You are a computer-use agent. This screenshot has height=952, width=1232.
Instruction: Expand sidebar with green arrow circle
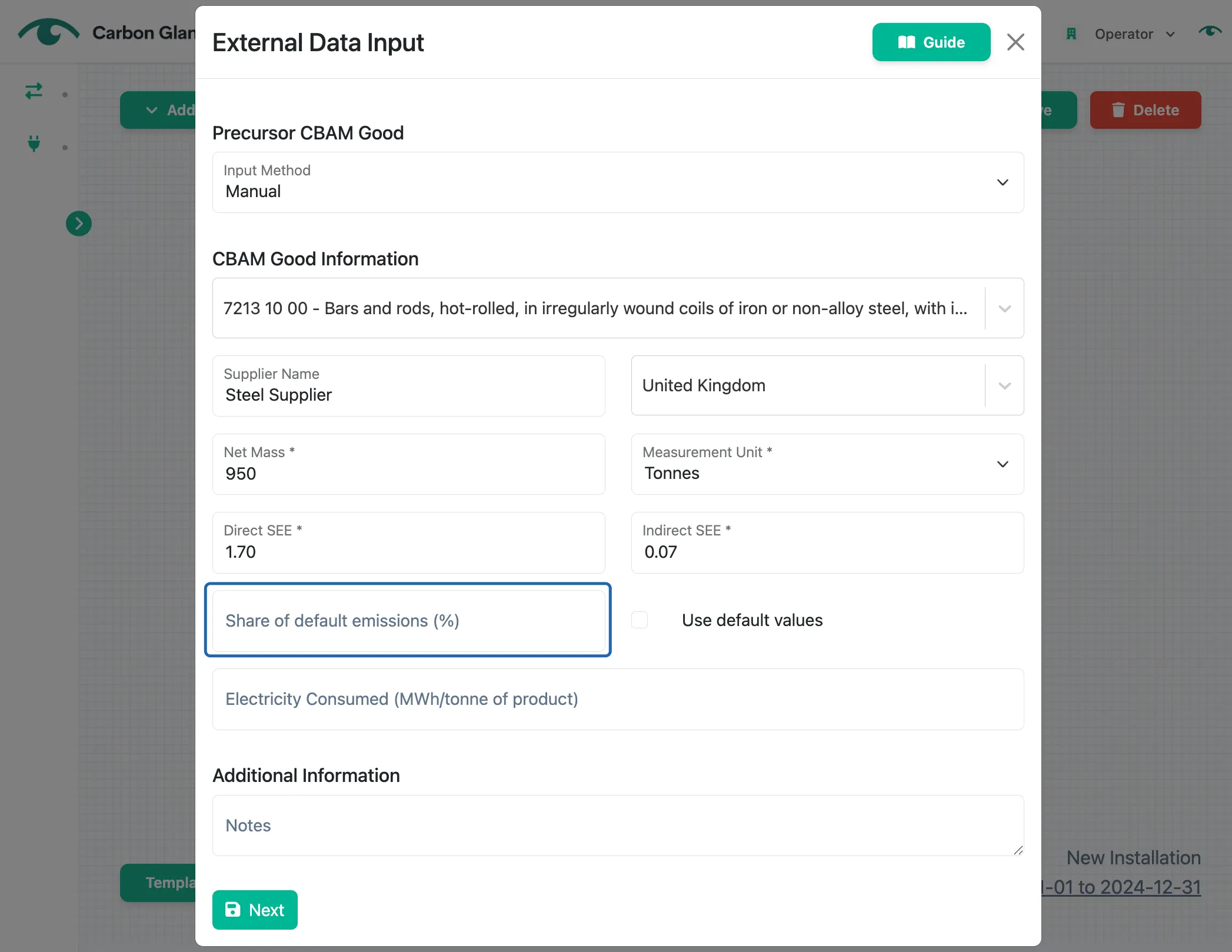coord(79,224)
